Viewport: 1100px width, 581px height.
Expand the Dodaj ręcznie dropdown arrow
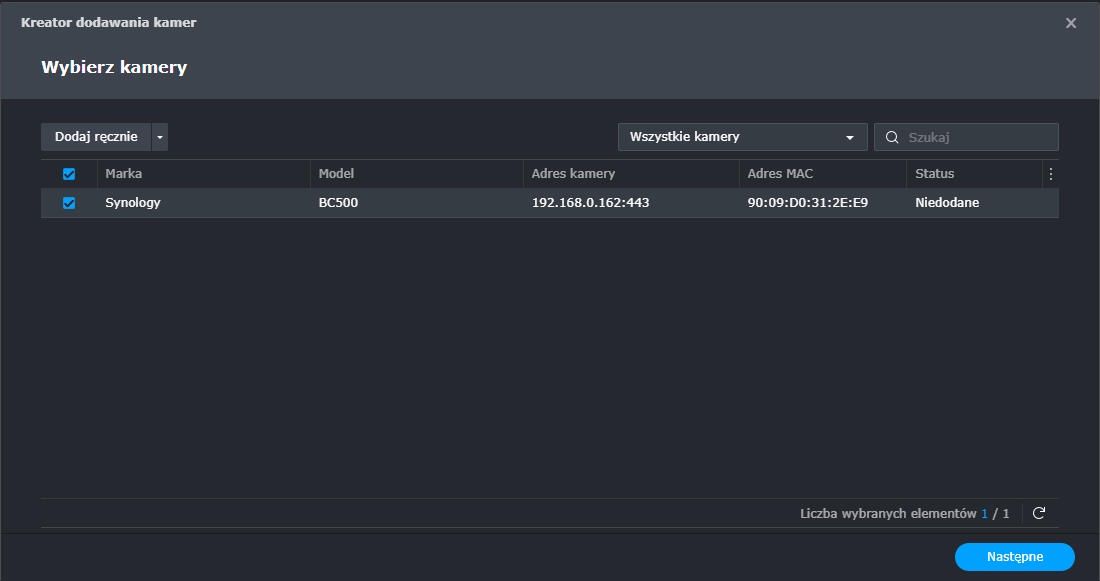[x=160, y=137]
